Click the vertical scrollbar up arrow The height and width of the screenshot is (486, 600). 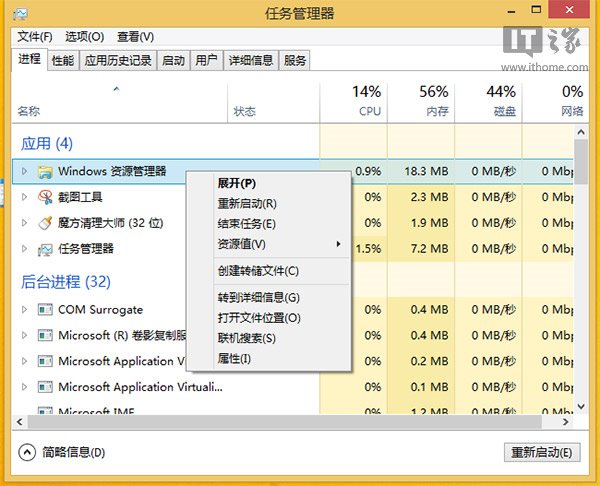(581, 132)
